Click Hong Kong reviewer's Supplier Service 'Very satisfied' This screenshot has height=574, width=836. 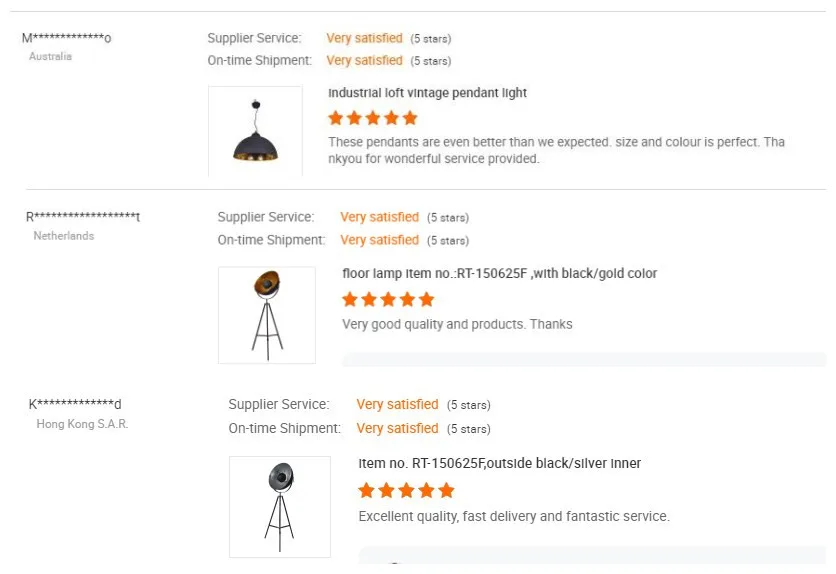pos(397,405)
